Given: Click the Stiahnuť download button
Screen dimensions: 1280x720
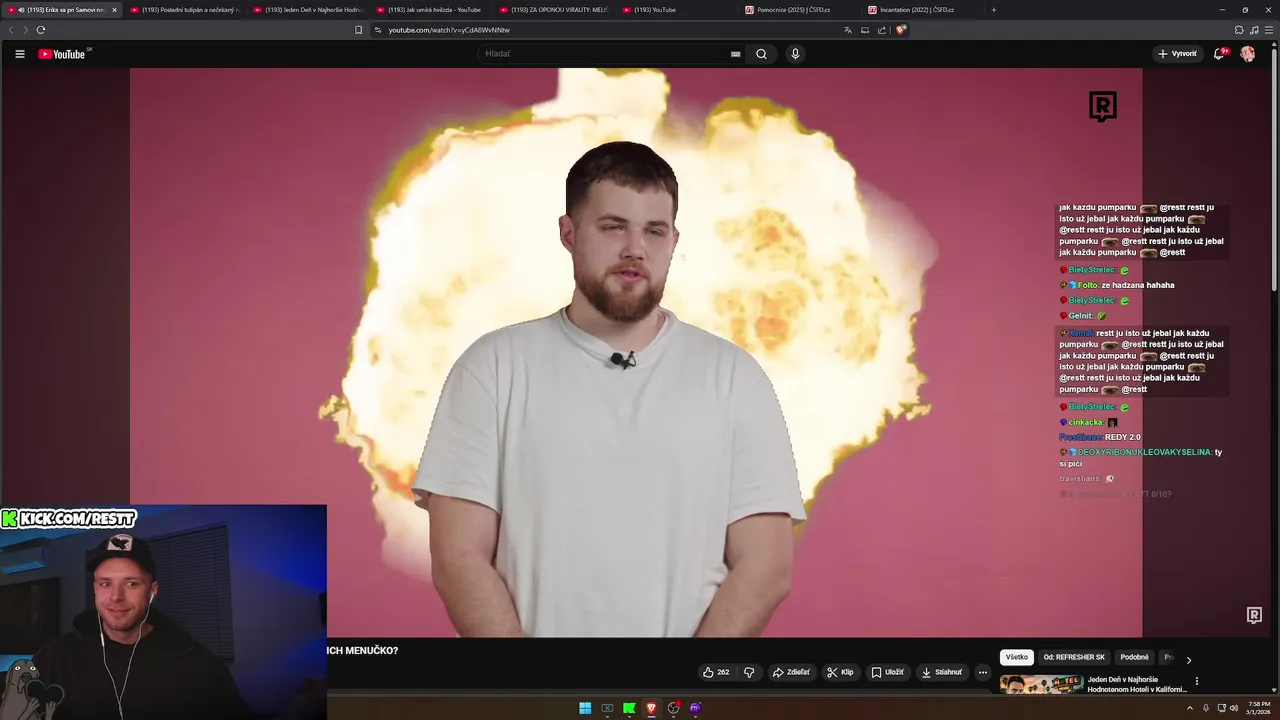Looking at the screenshot, I should point(942,672).
